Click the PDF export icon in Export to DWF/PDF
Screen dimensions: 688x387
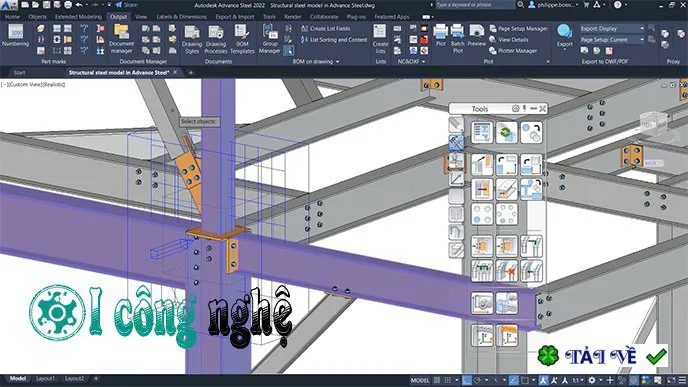coord(609,50)
